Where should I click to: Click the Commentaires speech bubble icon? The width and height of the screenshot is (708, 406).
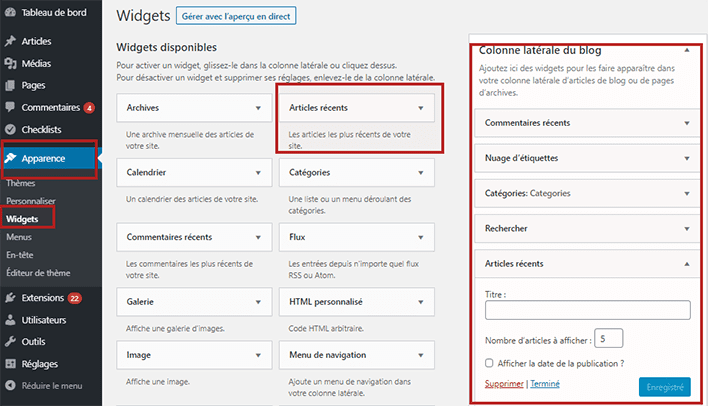click(10, 107)
